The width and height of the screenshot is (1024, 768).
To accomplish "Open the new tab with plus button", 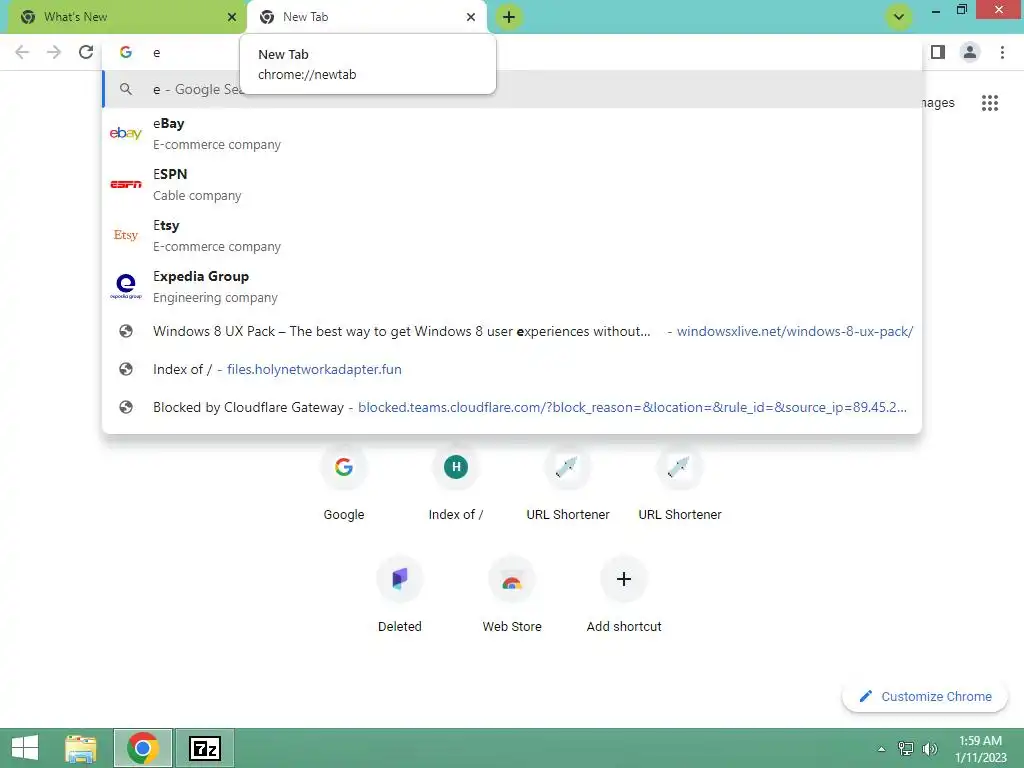I will tap(509, 17).
